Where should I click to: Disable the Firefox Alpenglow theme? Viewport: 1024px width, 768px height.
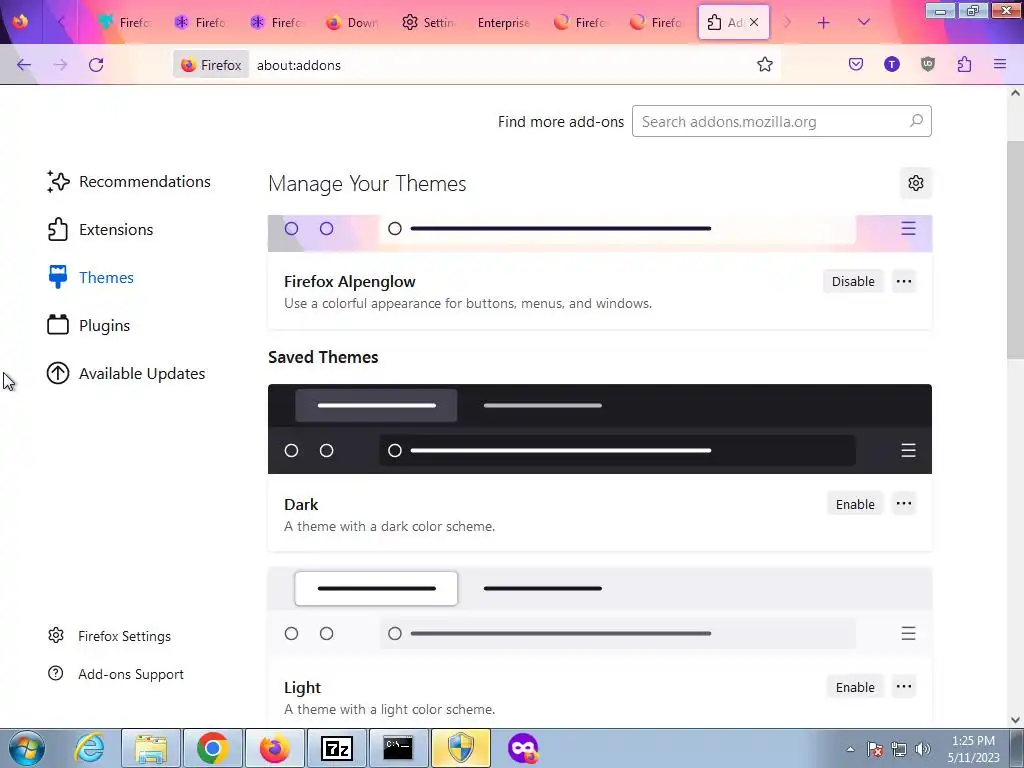pyautogui.click(x=853, y=281)
